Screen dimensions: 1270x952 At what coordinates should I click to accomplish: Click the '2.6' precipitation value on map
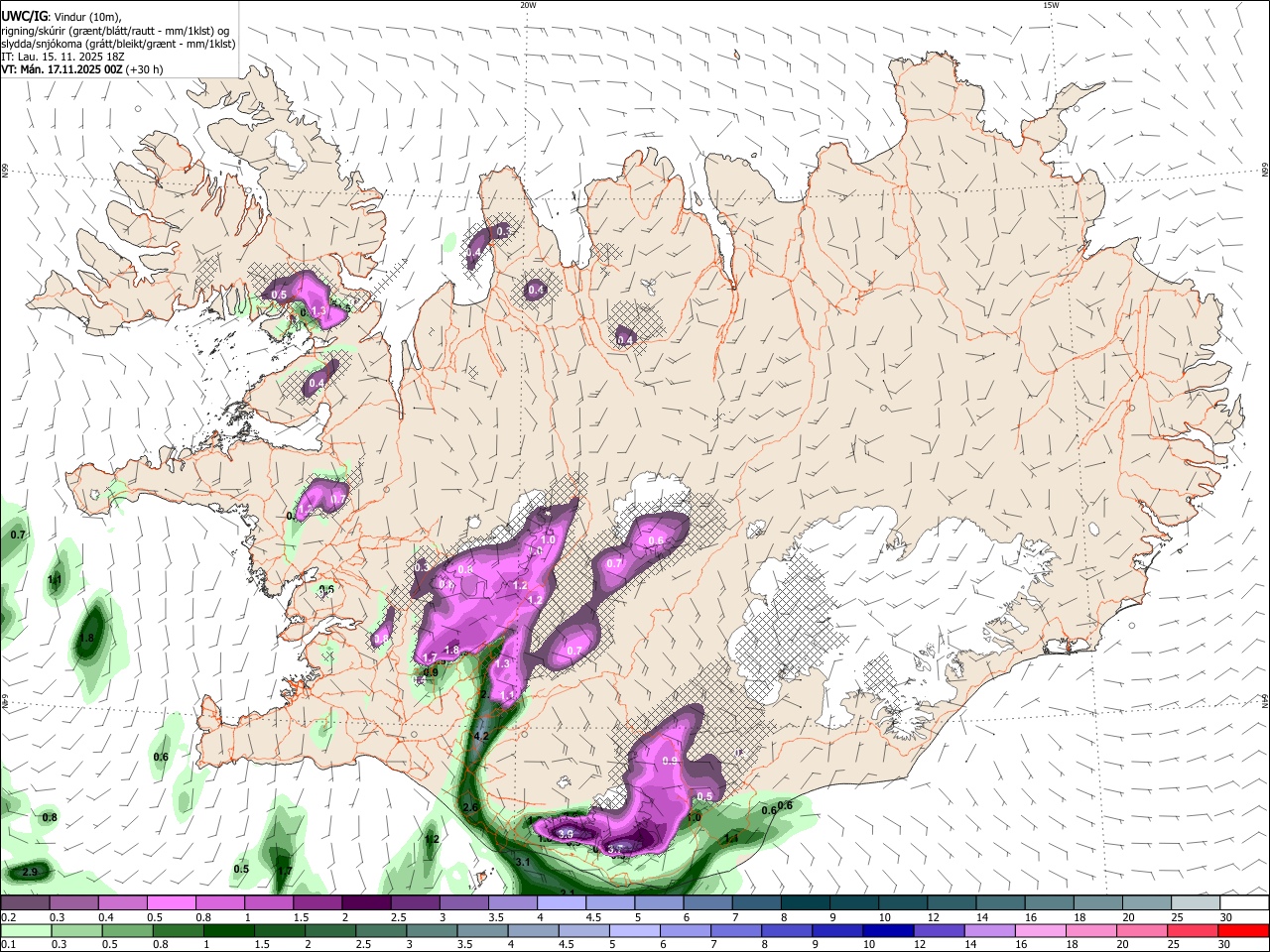(x=470, y=808)
